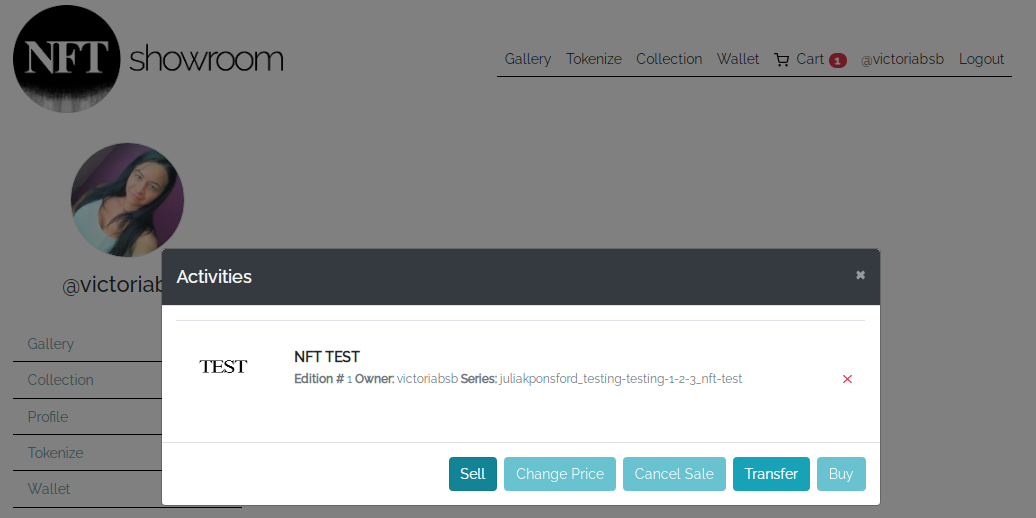Click the owner name victoriabsb in modal
Viewport: 1036px width, 518px height.
[427, 379]
